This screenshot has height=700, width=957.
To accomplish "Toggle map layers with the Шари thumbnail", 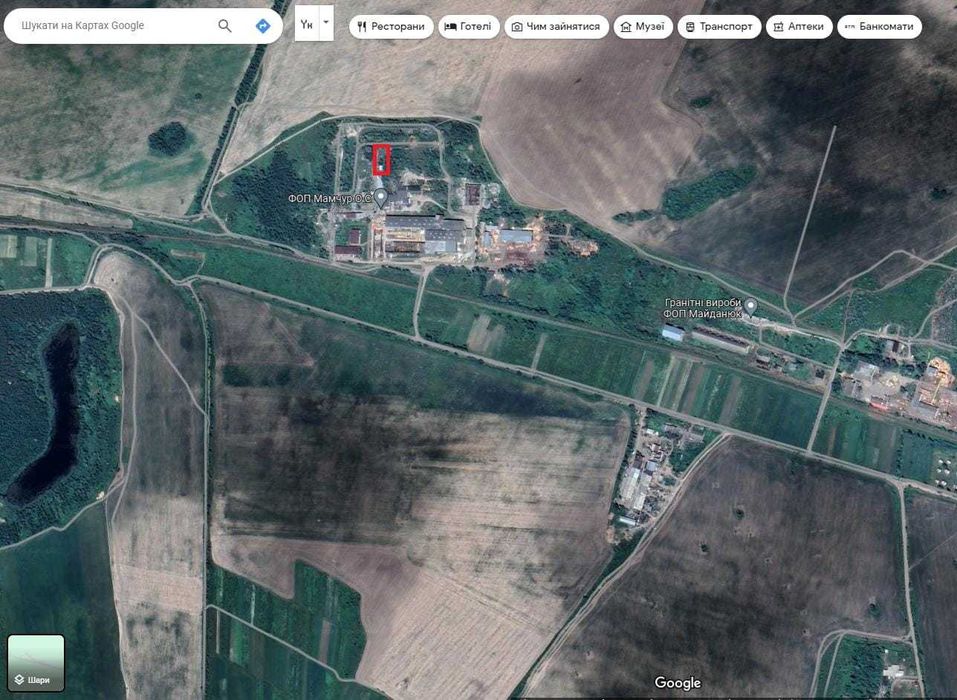I will coord(36,663).
